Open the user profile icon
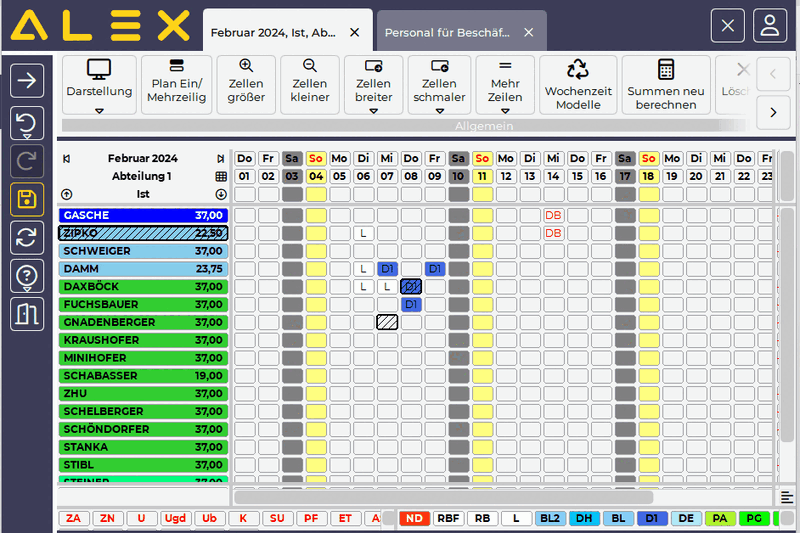Screen dimensions: 800x533 coord(769,26)
